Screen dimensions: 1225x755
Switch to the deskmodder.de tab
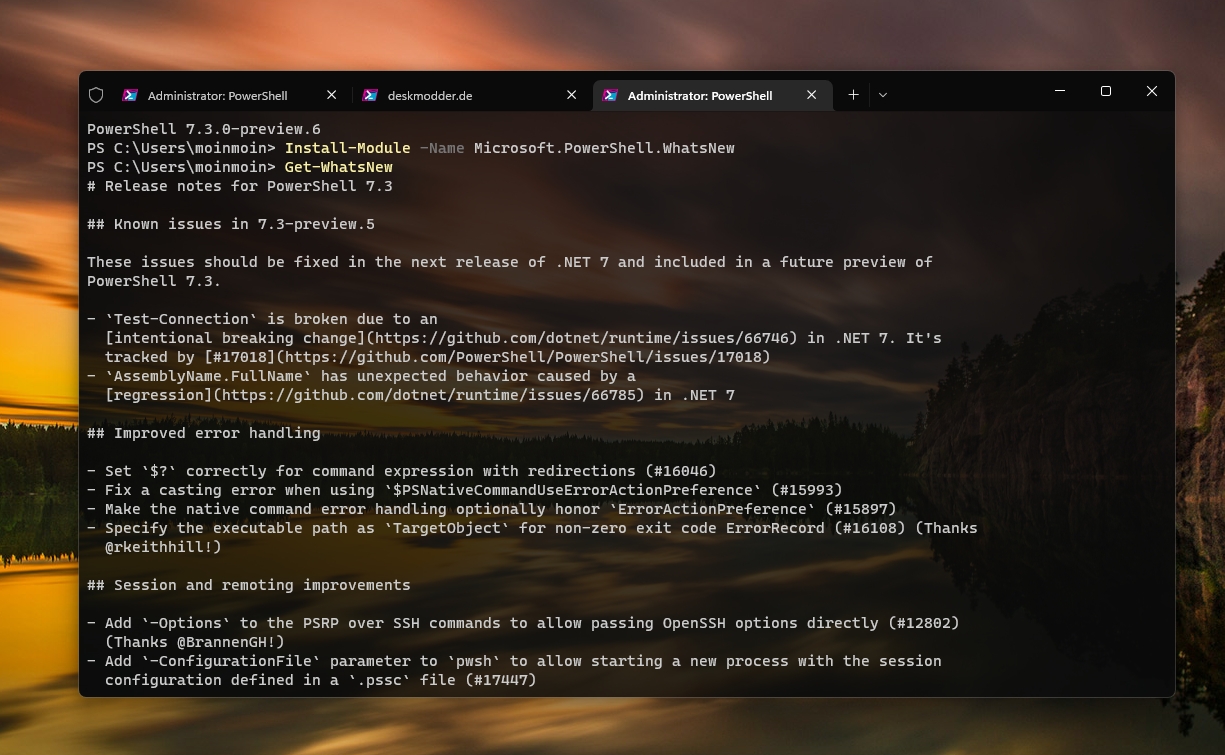pos(472,95)
